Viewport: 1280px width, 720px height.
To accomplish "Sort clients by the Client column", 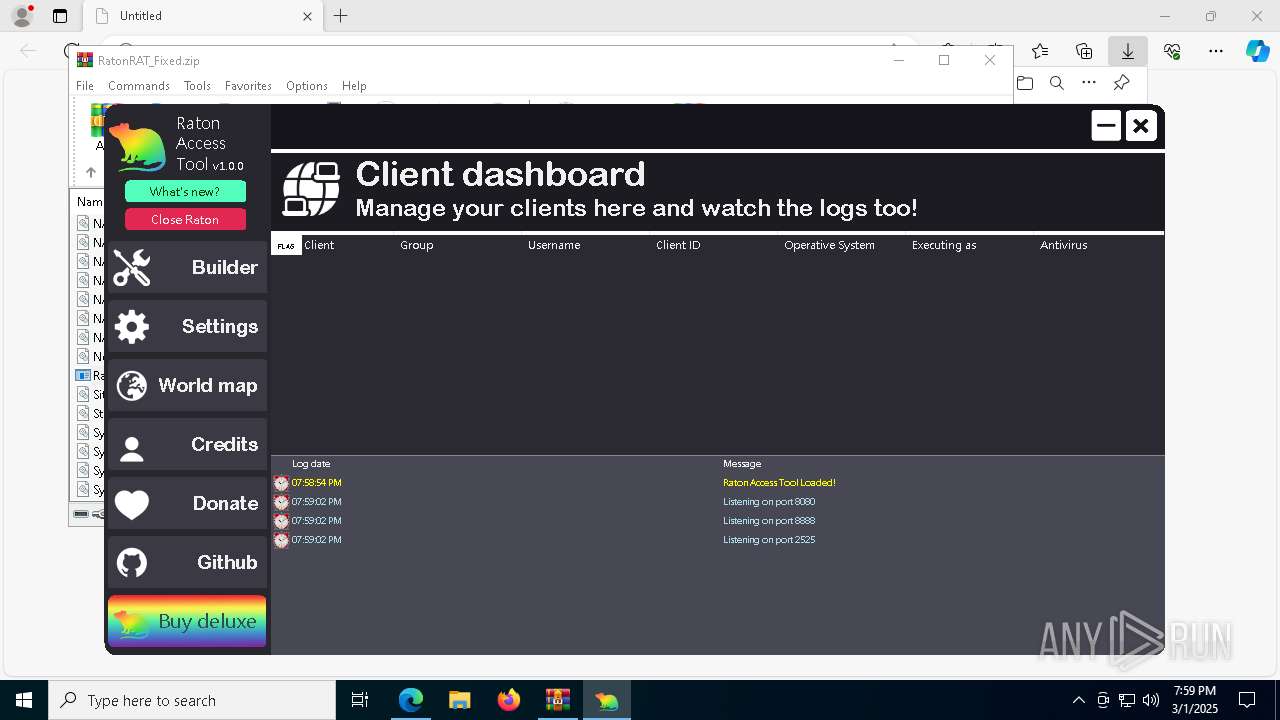I will pyautogui.click(x=319, y=245).
